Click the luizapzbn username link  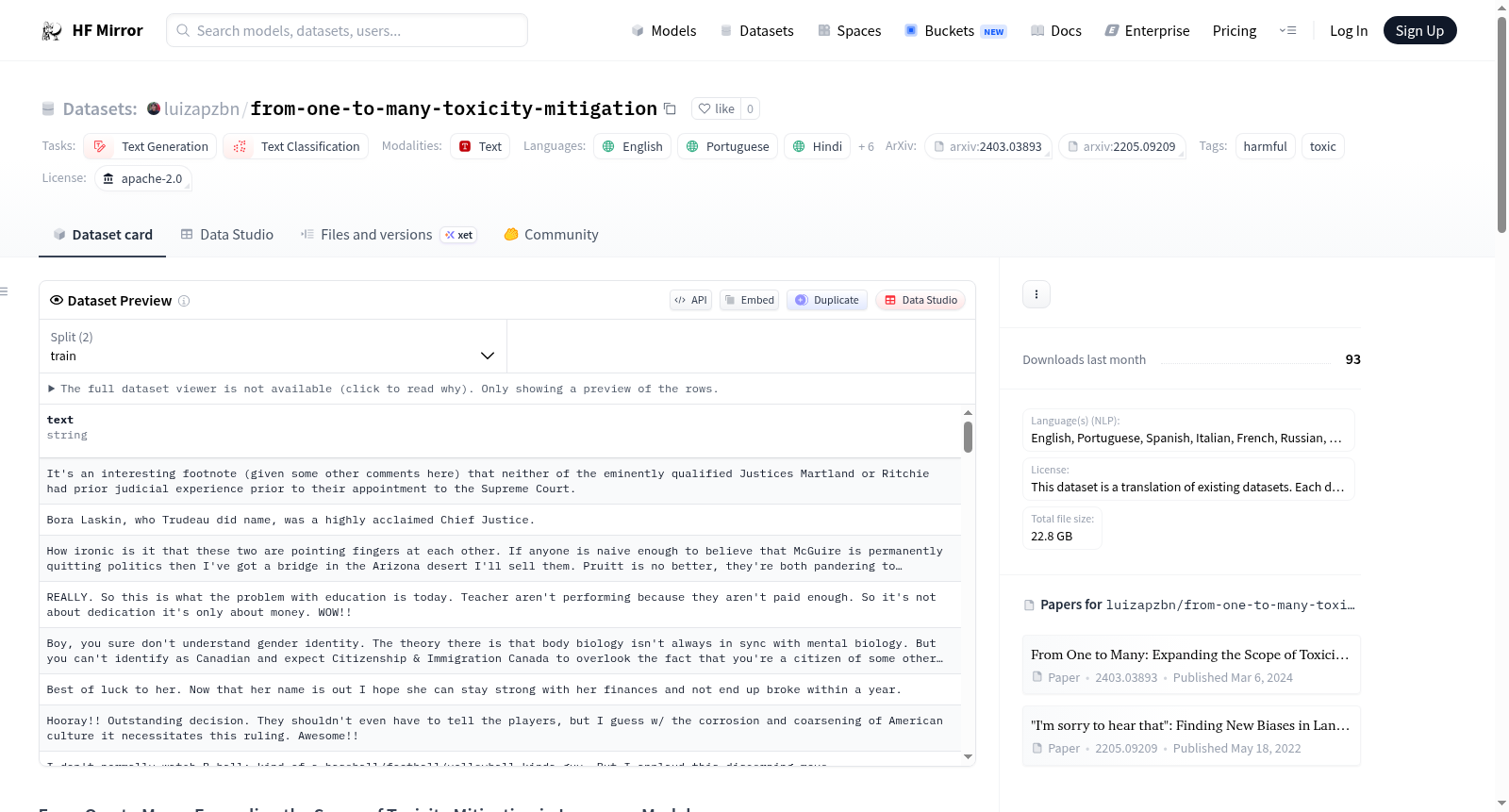tap(202, 108)
